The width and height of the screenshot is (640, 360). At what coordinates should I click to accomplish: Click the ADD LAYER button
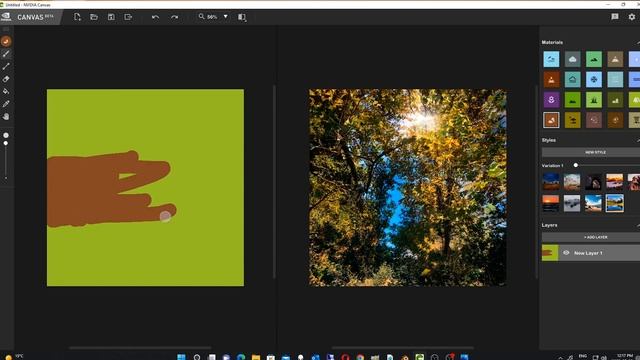point(591,237)
